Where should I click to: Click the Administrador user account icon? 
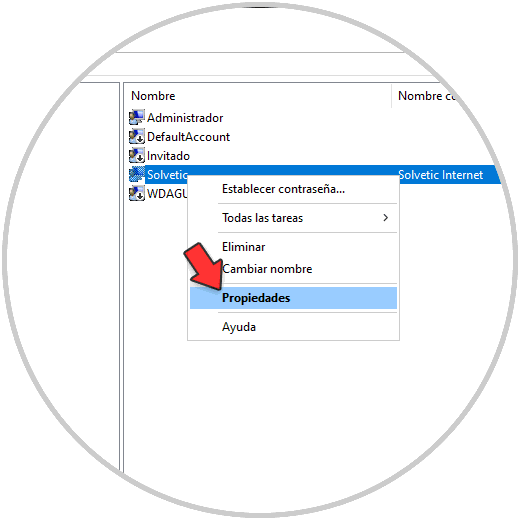(x=137, y=117)
